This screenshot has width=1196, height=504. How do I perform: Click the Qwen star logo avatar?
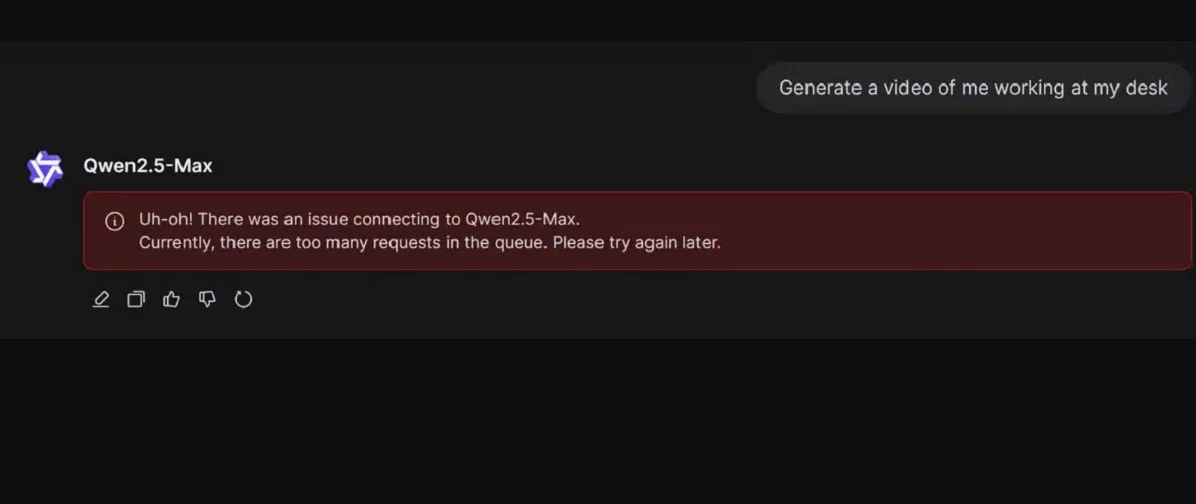coord(45,168)
